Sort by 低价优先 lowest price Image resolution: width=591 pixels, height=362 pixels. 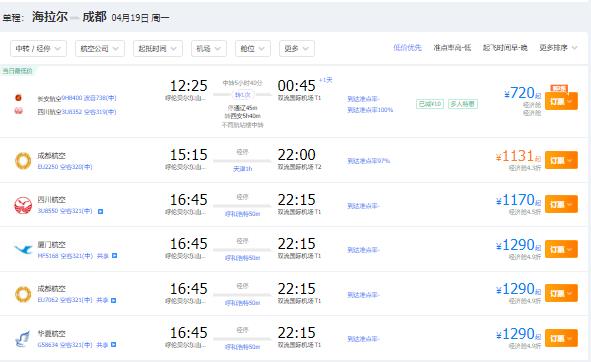click(407, 48)
